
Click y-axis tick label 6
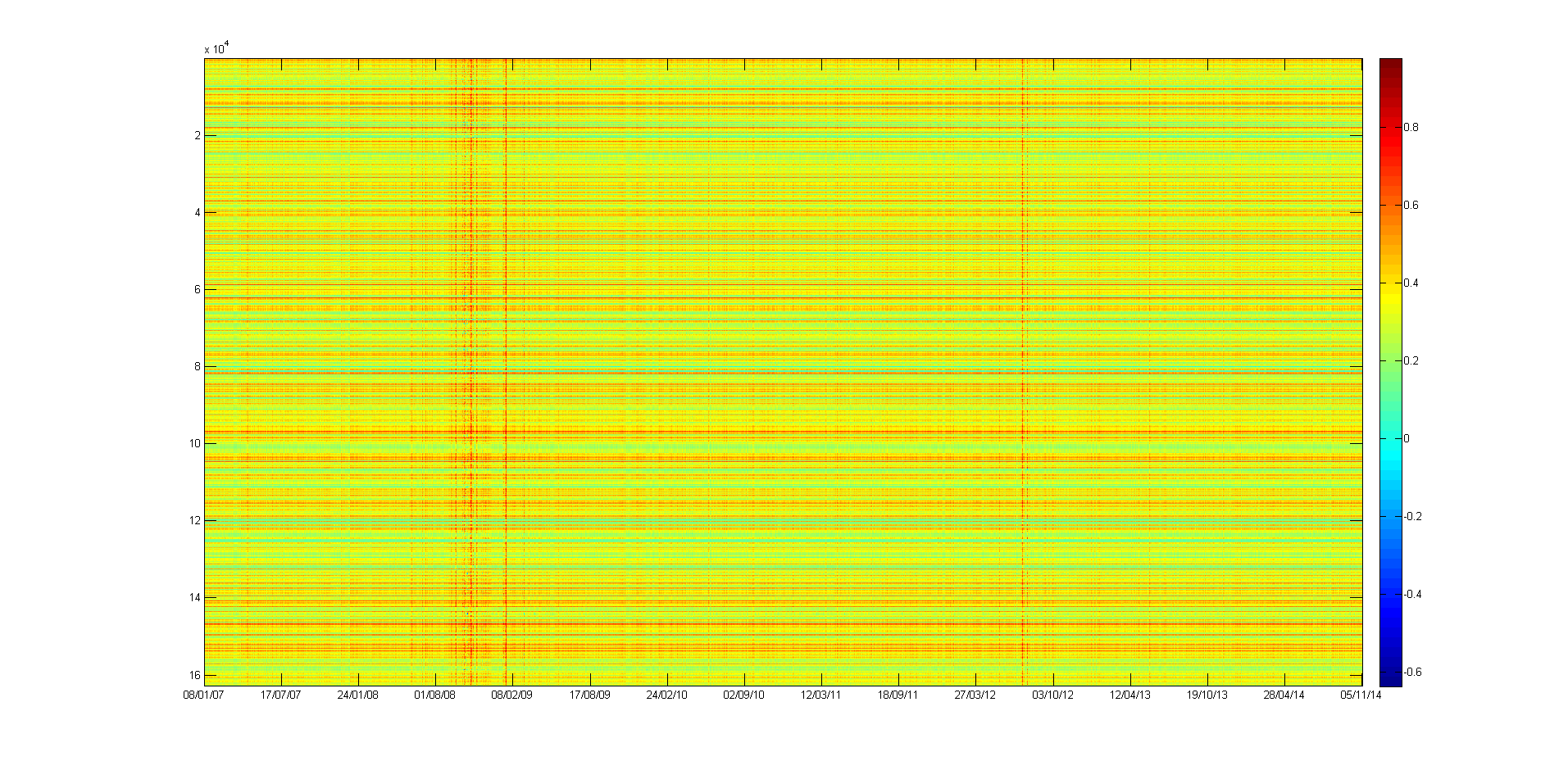(198, 290)
